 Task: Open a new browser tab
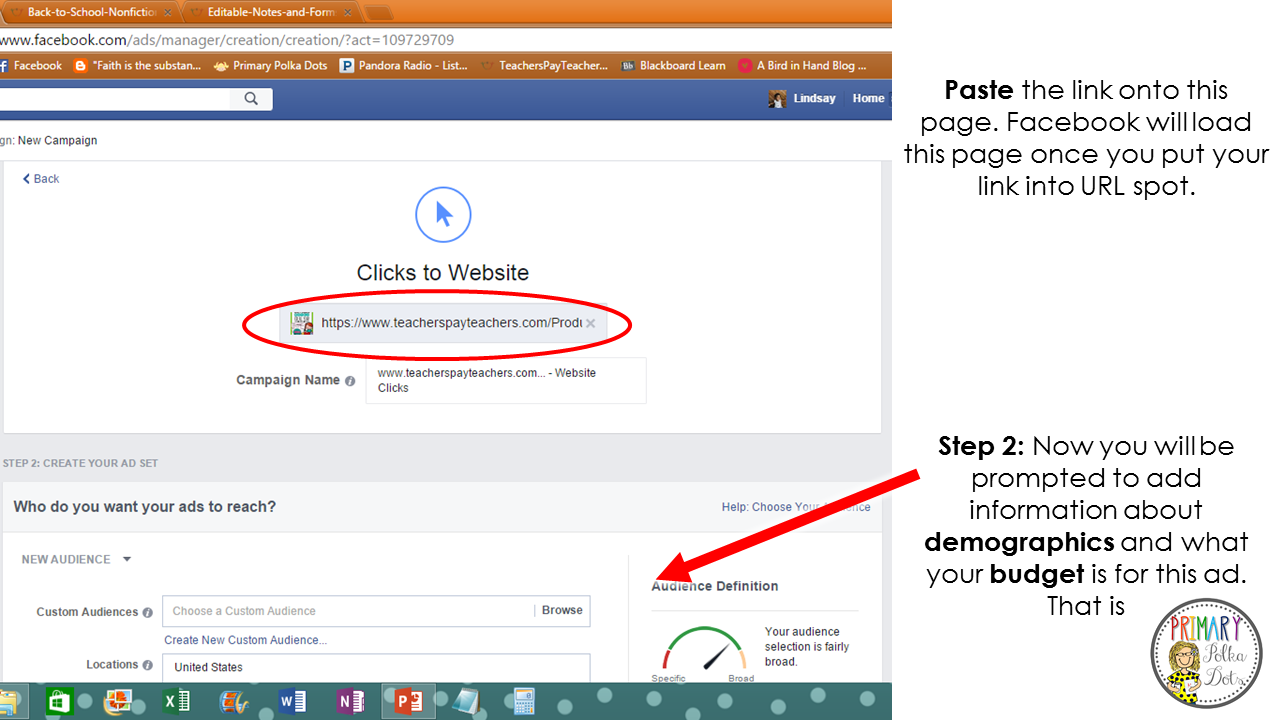pyautogui.click(x=378, y=13)
